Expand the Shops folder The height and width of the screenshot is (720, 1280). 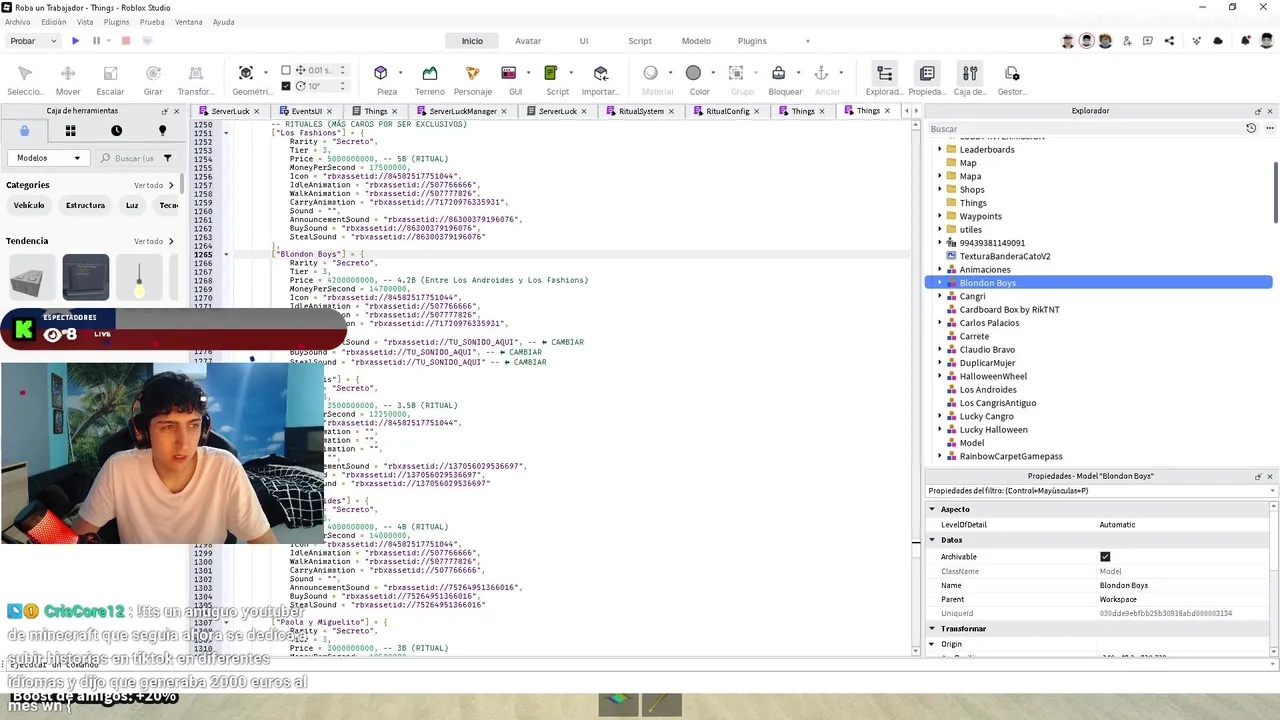point(939,190)
